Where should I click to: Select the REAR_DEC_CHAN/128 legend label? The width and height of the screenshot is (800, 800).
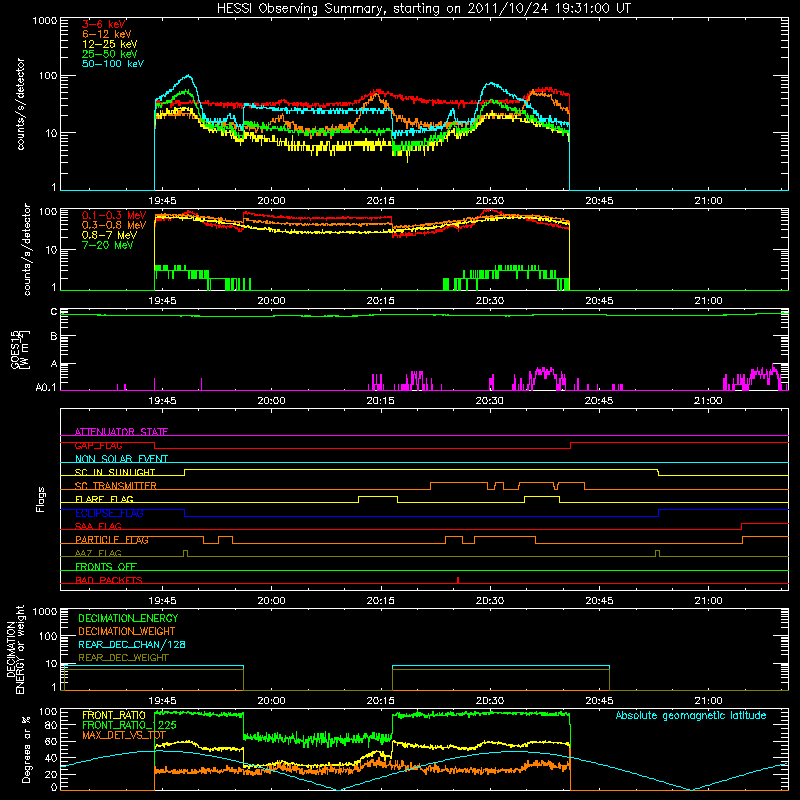coord(132,645)
